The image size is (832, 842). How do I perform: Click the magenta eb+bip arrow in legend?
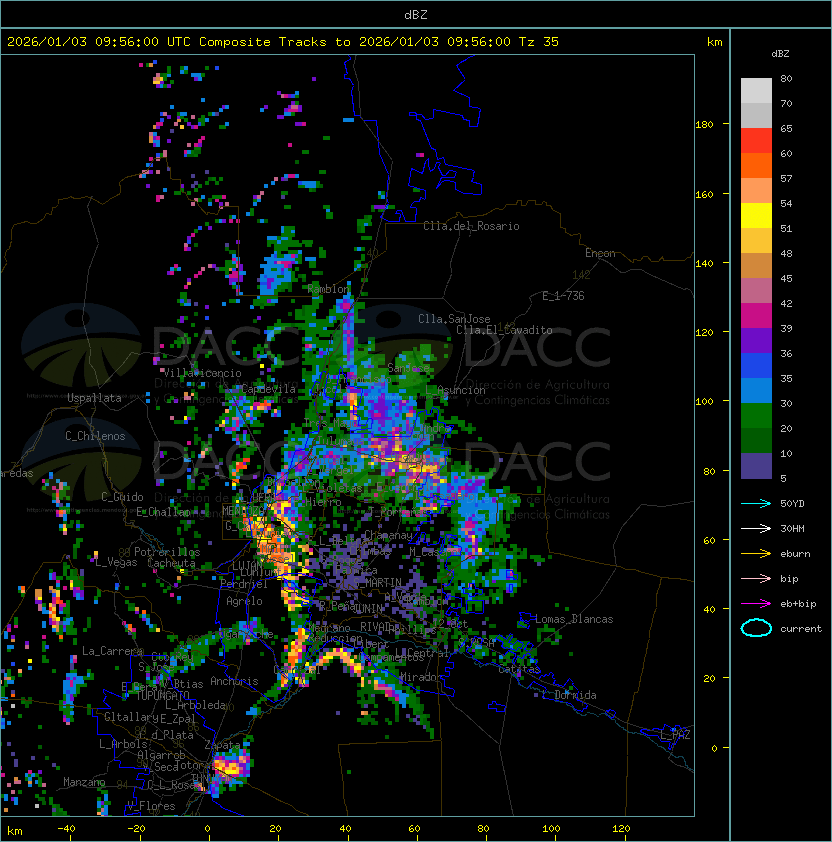point(756,604)
